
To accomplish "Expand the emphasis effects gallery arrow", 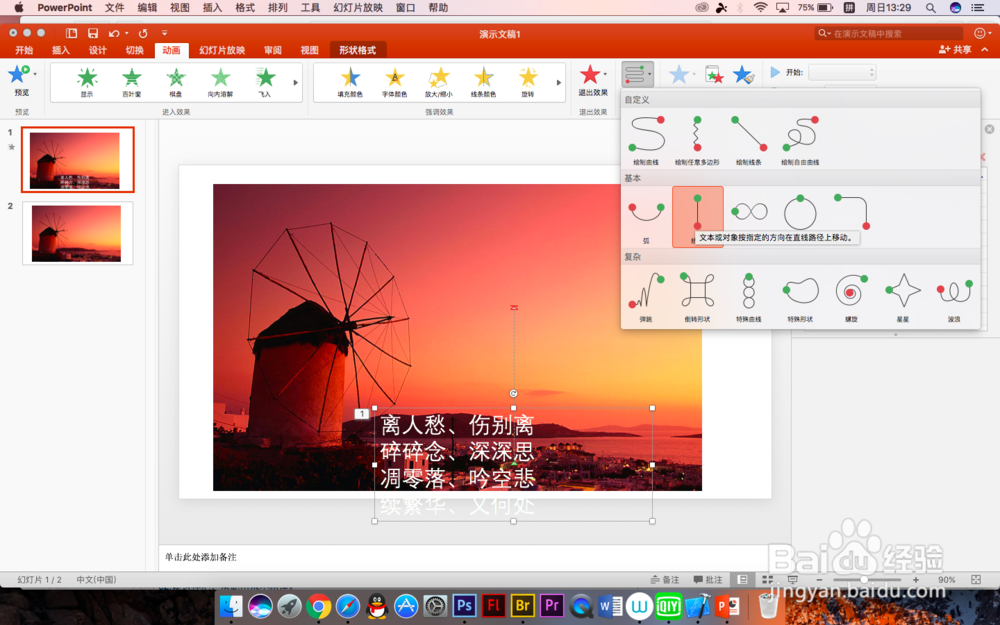I will pyautogui.click(x=559, y=82).
